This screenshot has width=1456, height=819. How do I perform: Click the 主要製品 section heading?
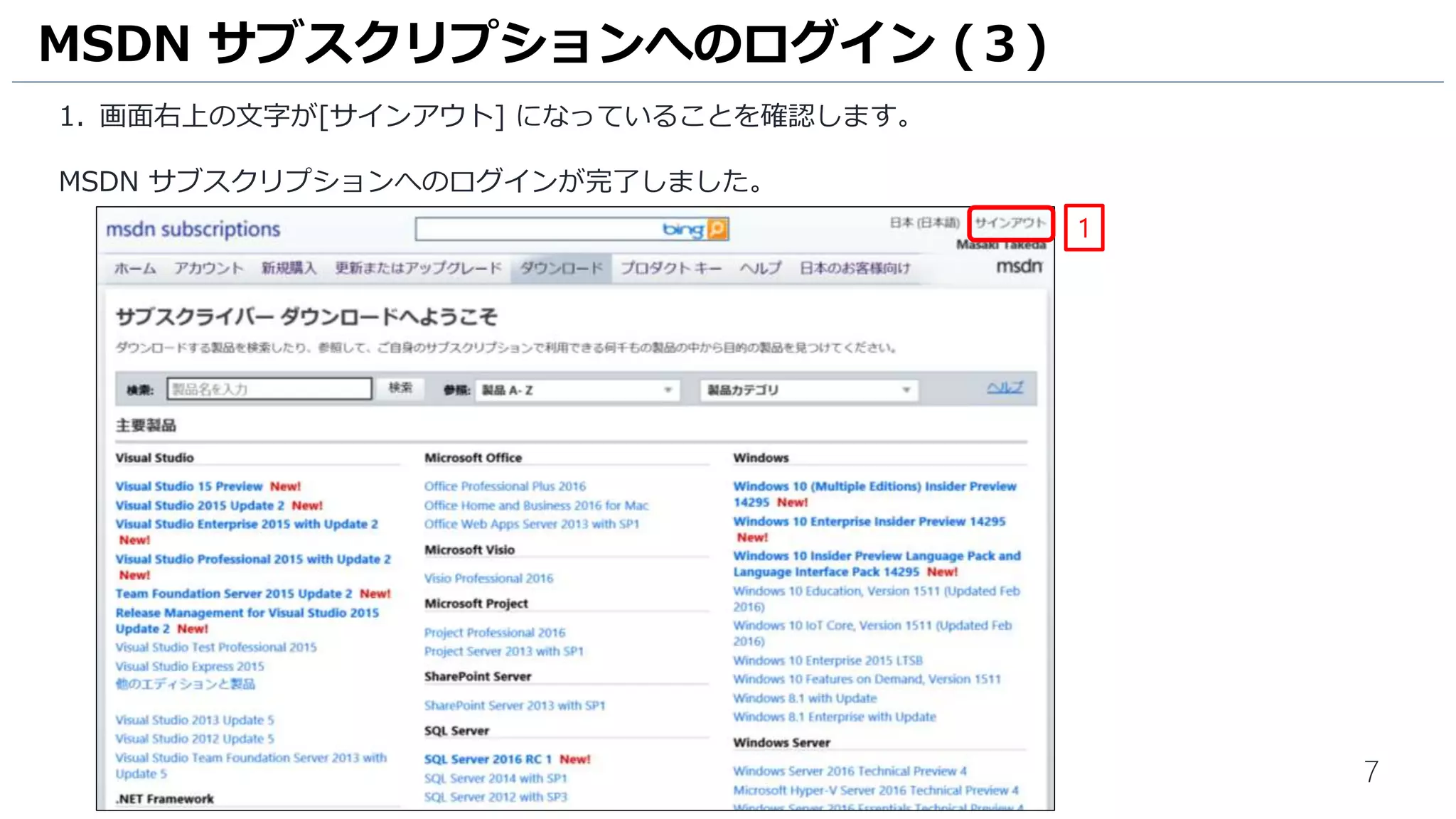[146, 425]
